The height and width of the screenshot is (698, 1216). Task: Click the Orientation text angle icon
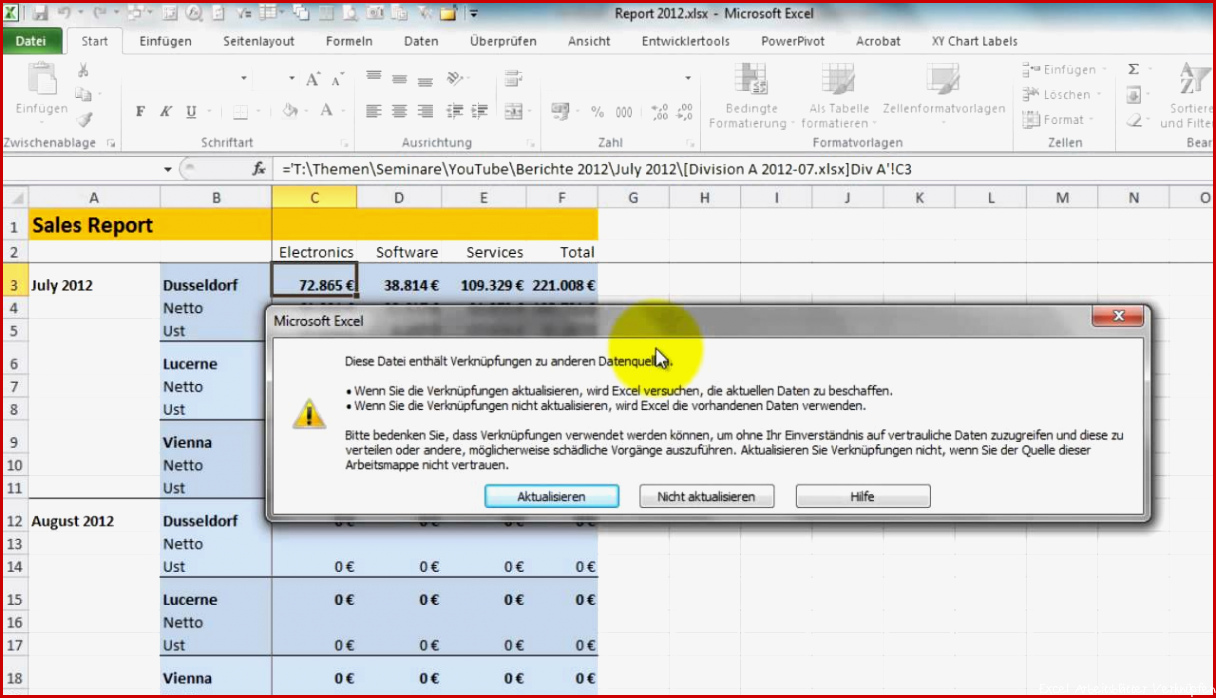(456, 78)
